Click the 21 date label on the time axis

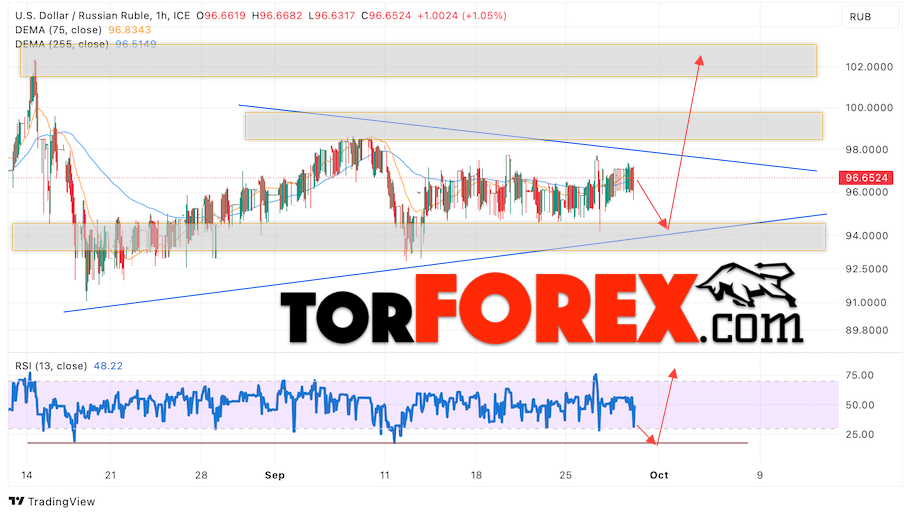click(x=110, y=475)
